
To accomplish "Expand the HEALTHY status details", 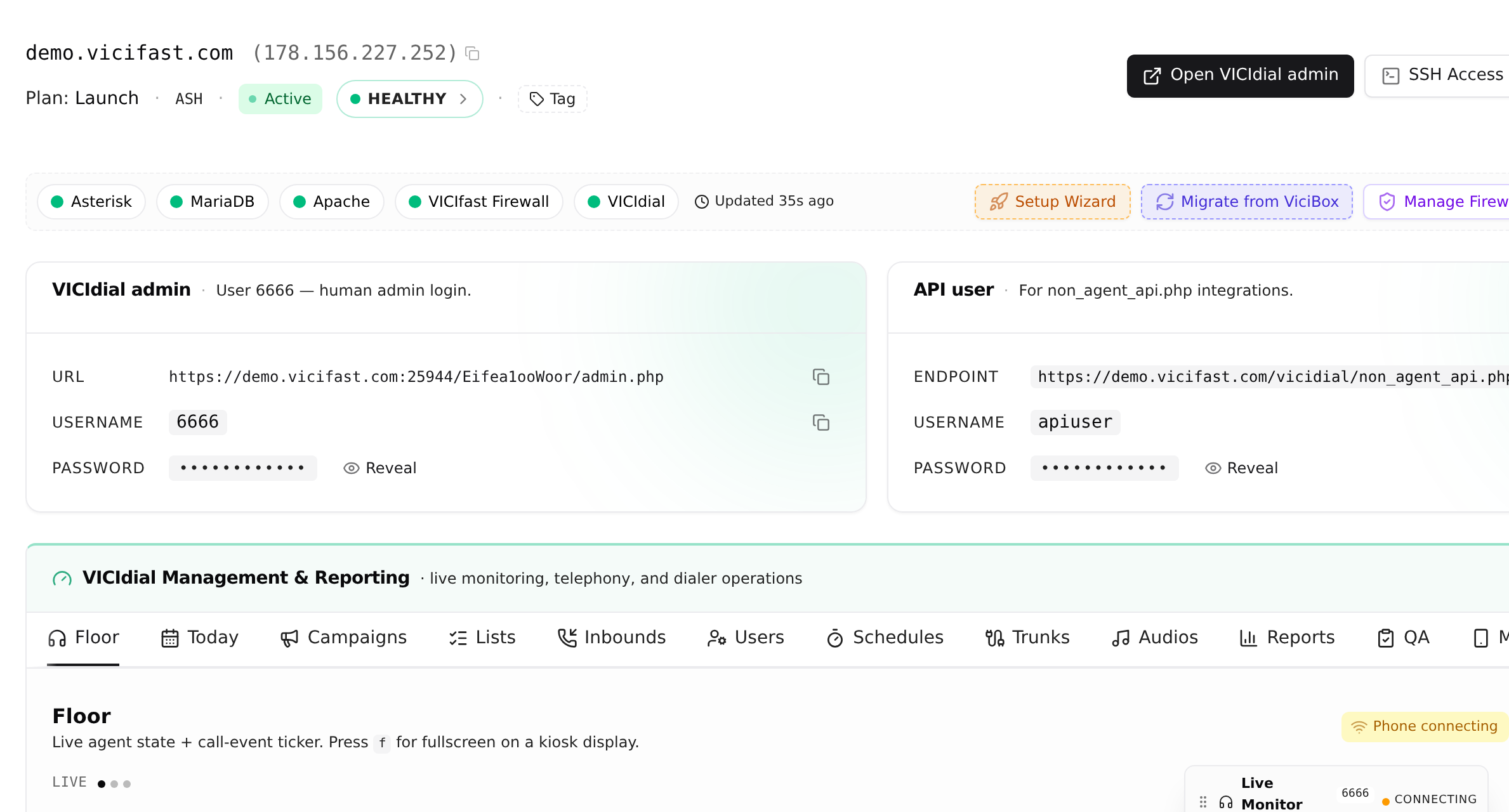I will [x=410, y=99].
